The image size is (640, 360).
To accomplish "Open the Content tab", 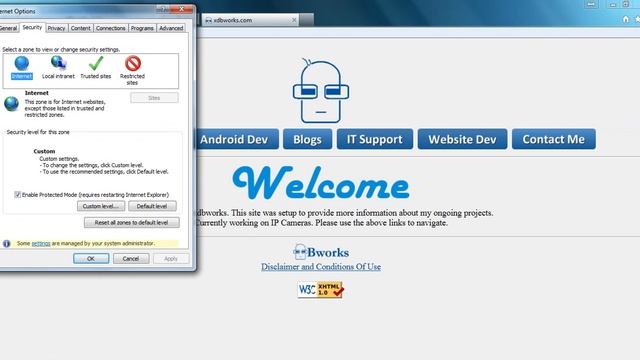I will pyautogui.click(x=80, y=28).
